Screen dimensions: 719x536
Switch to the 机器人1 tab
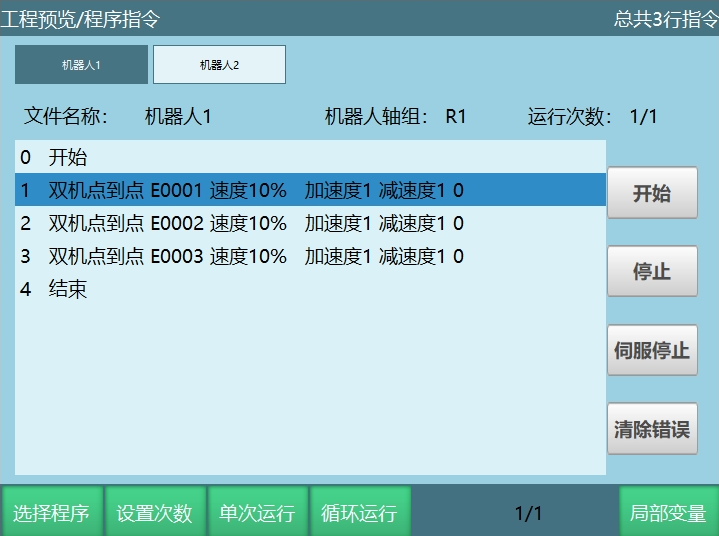81,65
